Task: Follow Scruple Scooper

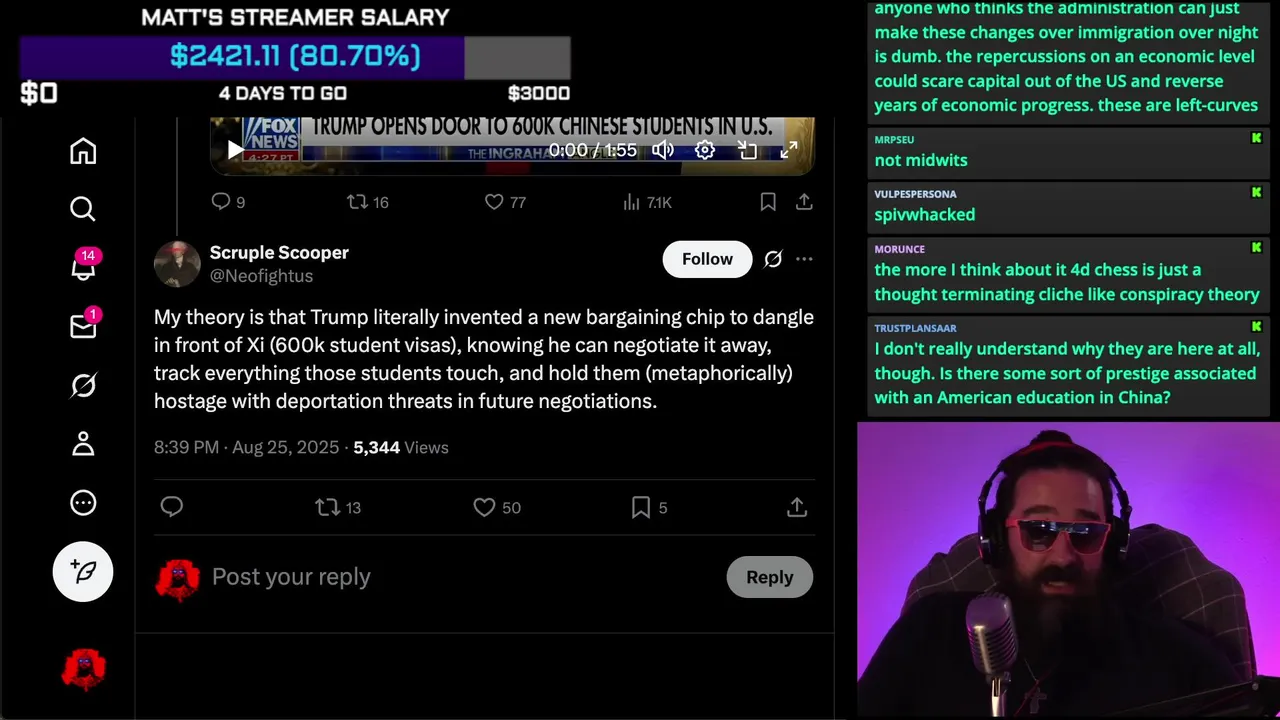Action: (707, 259)
